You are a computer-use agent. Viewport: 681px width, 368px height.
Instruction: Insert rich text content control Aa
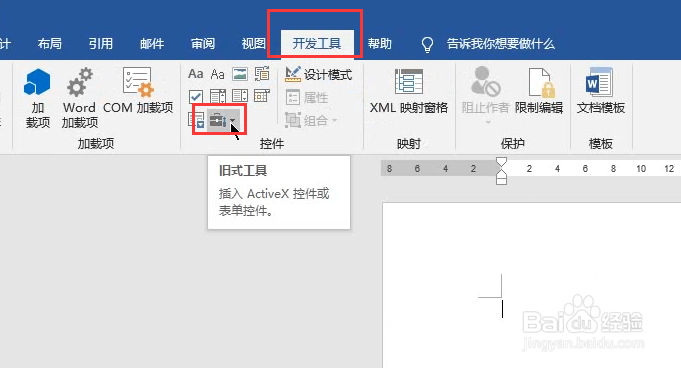(195, 74)
